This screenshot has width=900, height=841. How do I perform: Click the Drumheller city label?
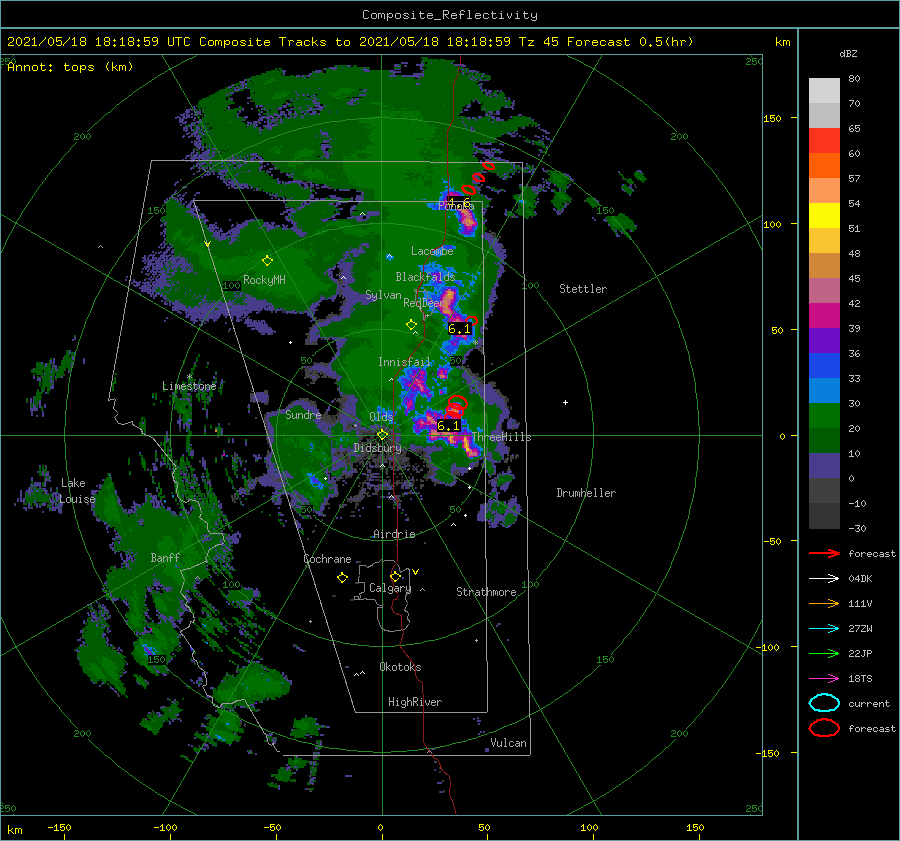(x=586, y=493)
